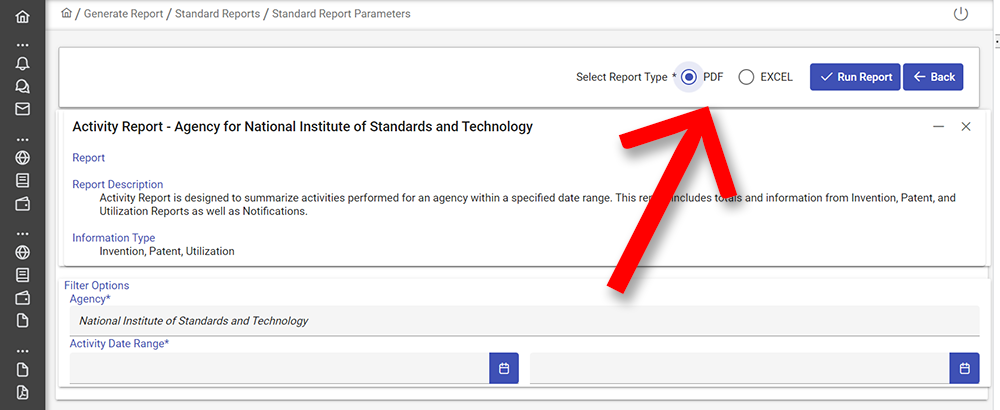The image size is (1000, 410).
Task: Close the Activity Report panel
Action: pos(966,126)
